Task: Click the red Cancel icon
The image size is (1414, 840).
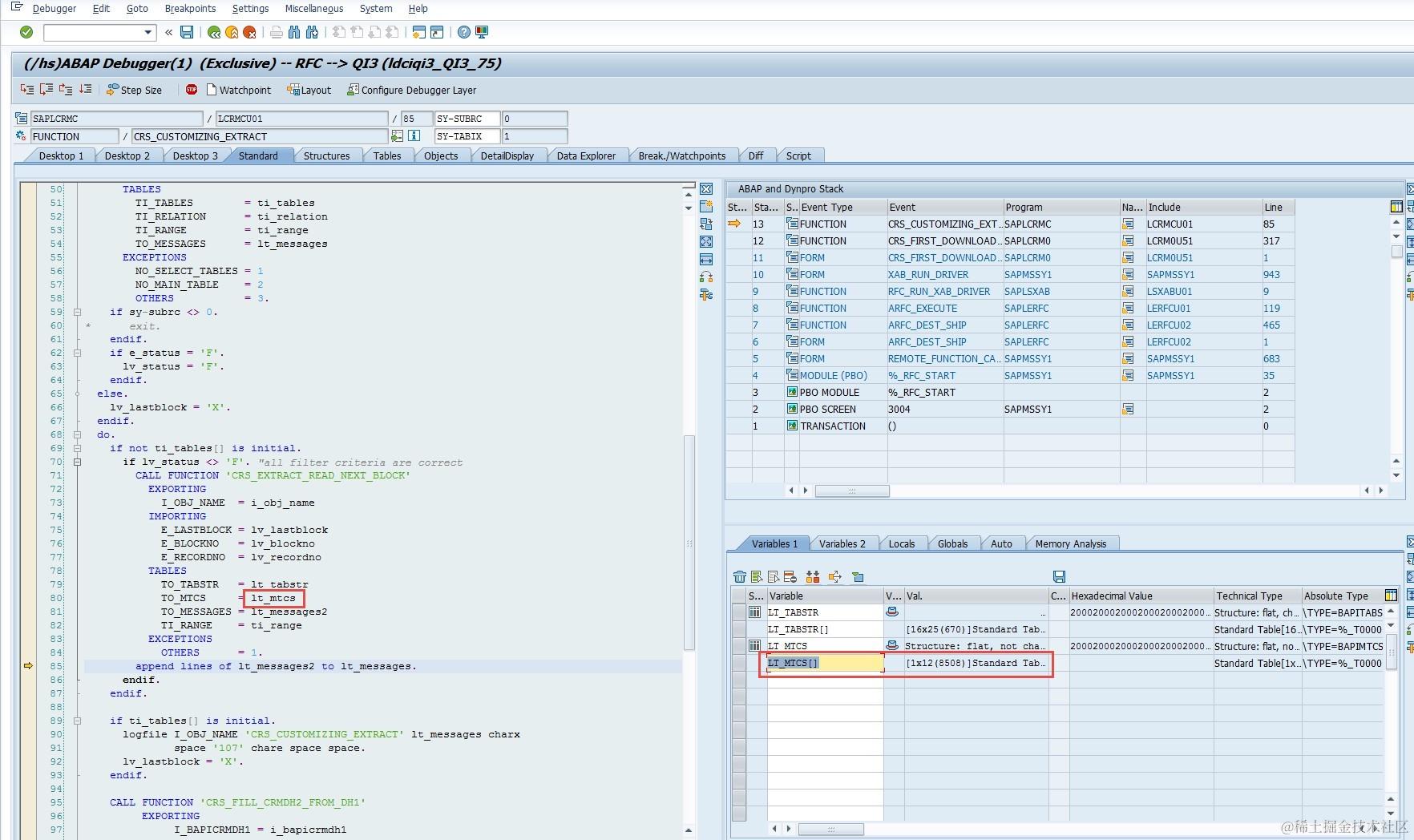Action: tap(249, 32)
